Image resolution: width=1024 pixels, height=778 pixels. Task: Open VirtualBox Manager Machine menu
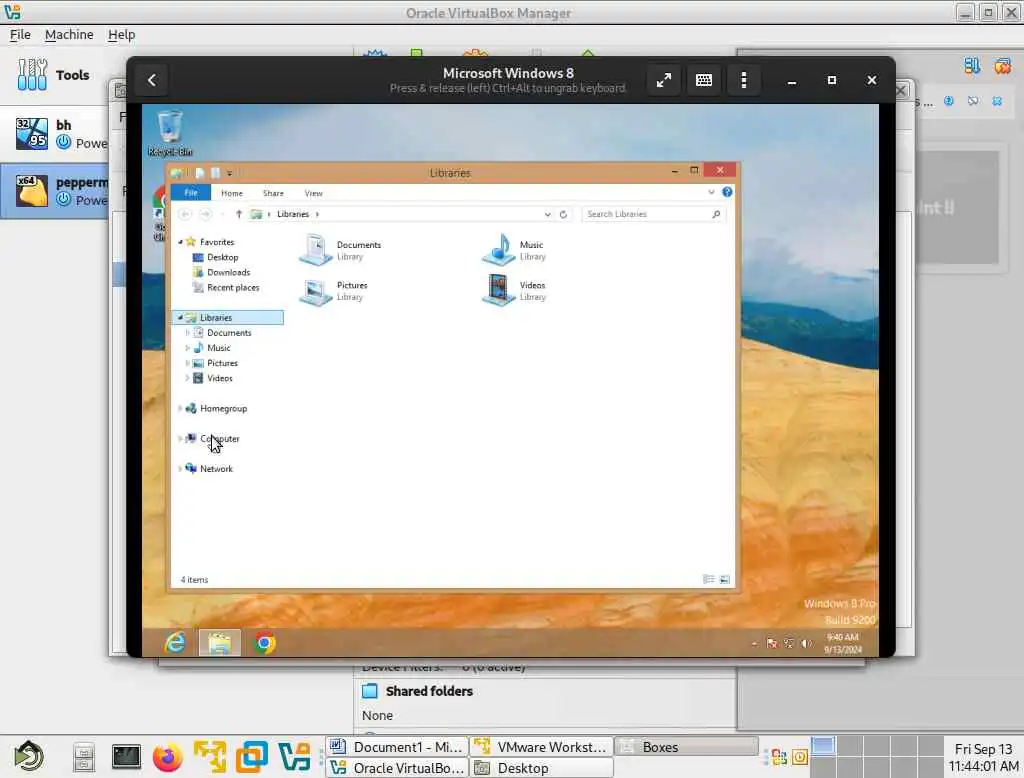click(x=69, y=35)
